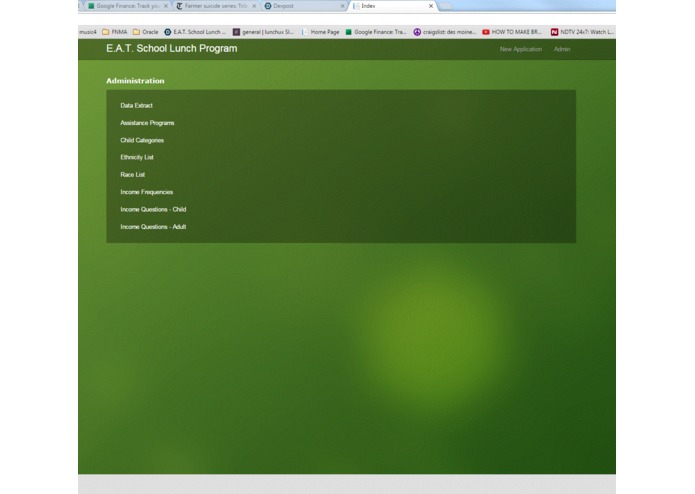Screen dimensions: 695x494
Task: Open craigslist des moines bookmark
Action: 445,32
